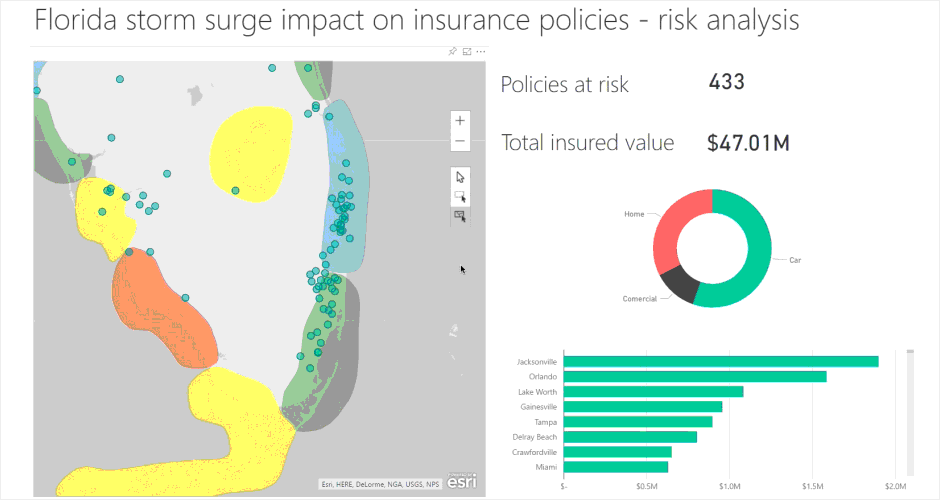Open the map in focus mode
The width and height of the screenshot is (940, 500).
pos(467,51)
